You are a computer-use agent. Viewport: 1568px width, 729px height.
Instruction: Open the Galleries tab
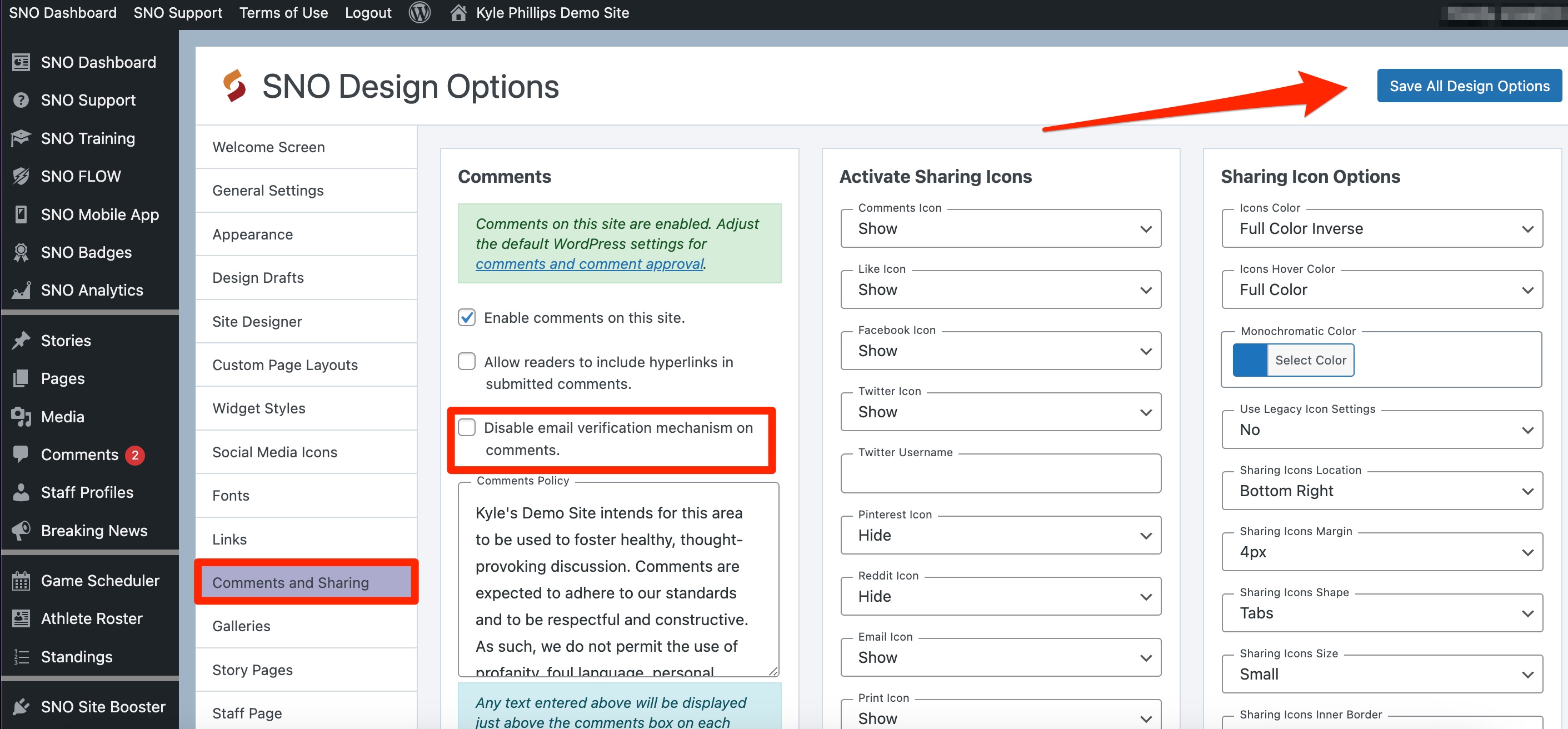pyautogui.click(x=306, y=626)
